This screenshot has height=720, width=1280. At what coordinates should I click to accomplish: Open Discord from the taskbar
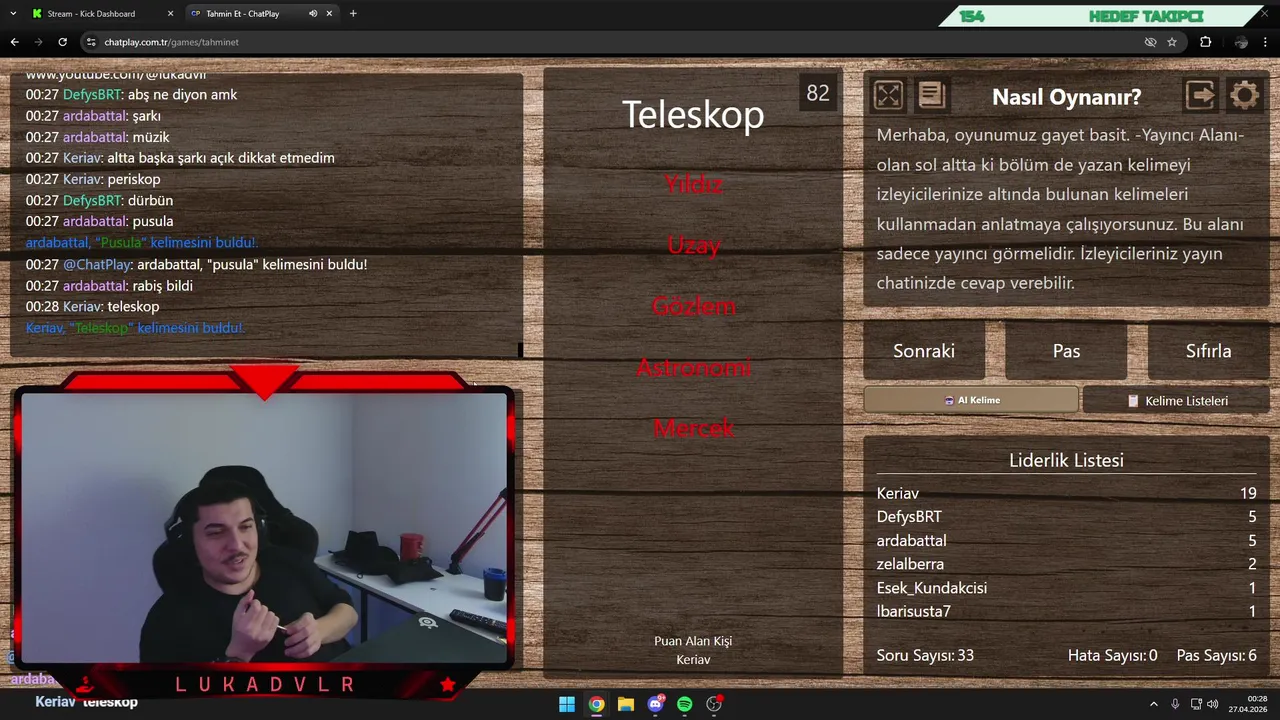click(x=656, y=704)
